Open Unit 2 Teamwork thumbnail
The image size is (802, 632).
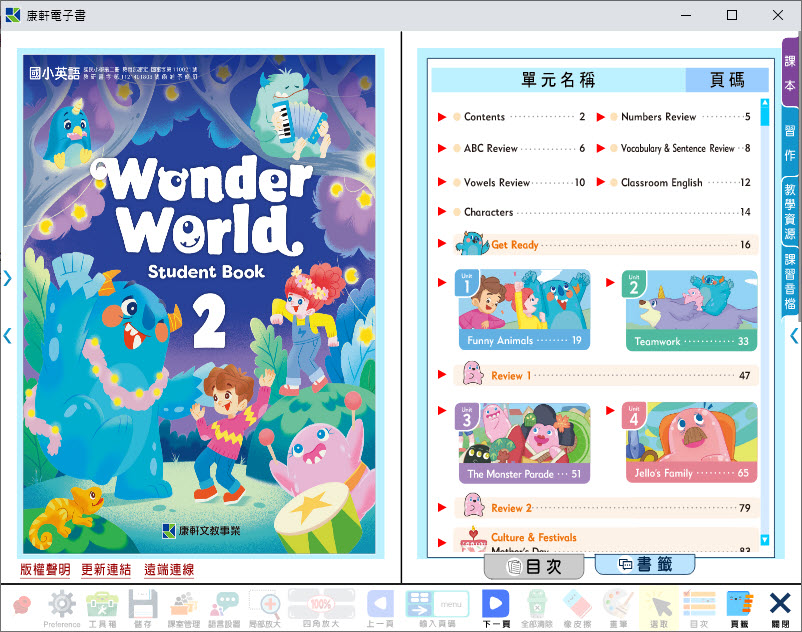(x=690, y=309)
